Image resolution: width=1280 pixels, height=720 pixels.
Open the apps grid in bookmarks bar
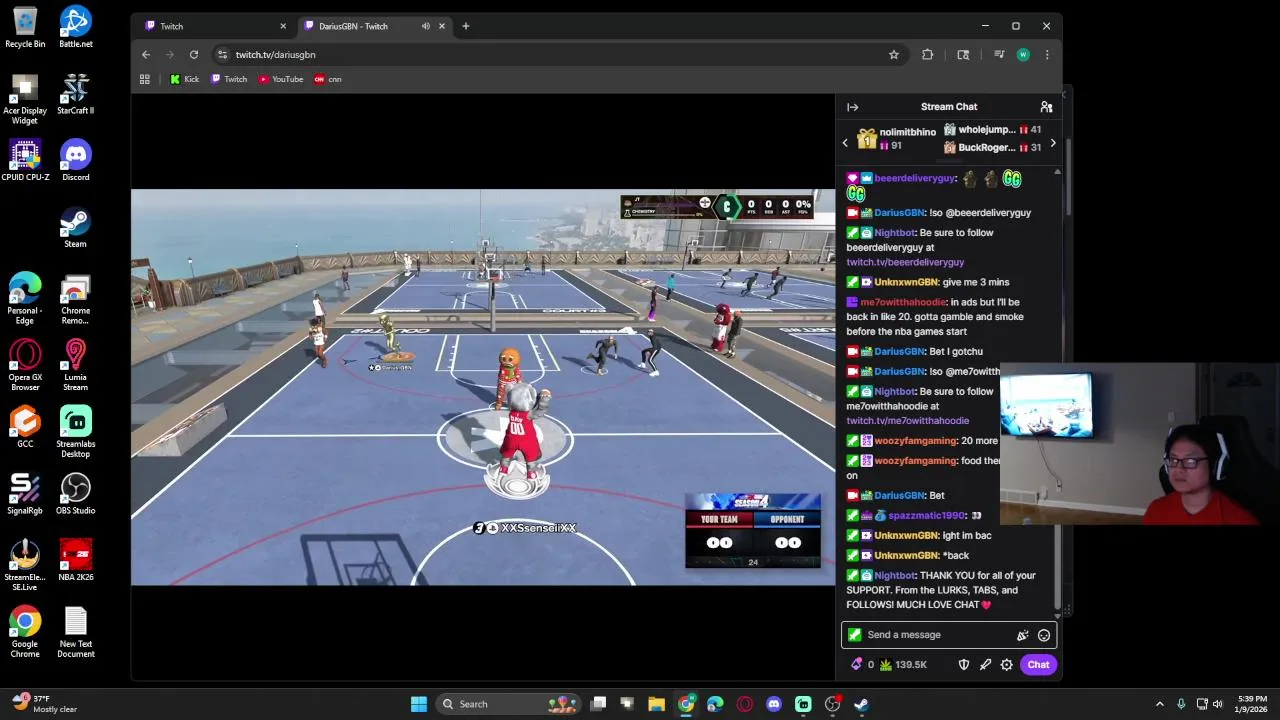click(145, 79)
